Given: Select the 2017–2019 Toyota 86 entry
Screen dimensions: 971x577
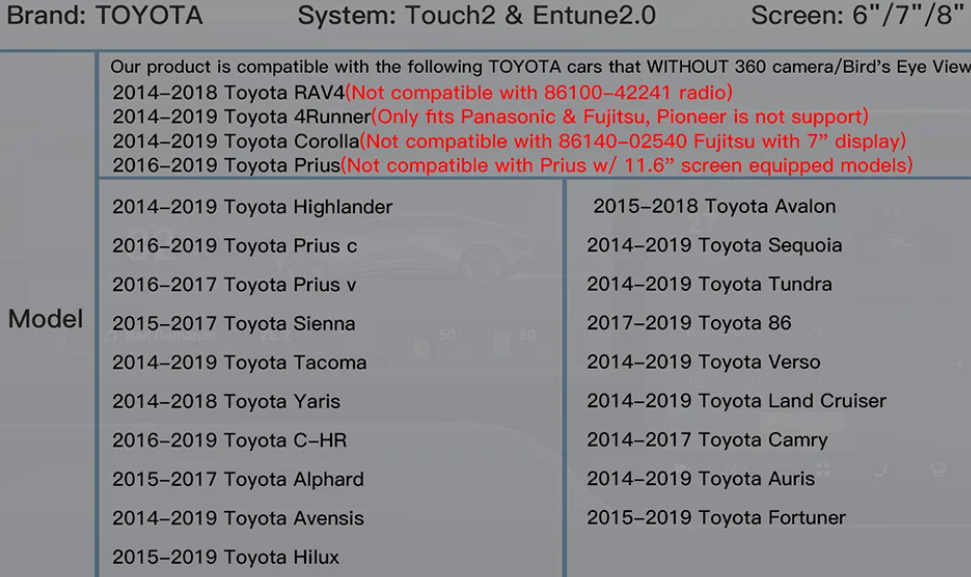Looking at the screenshot, I should 689,323.
